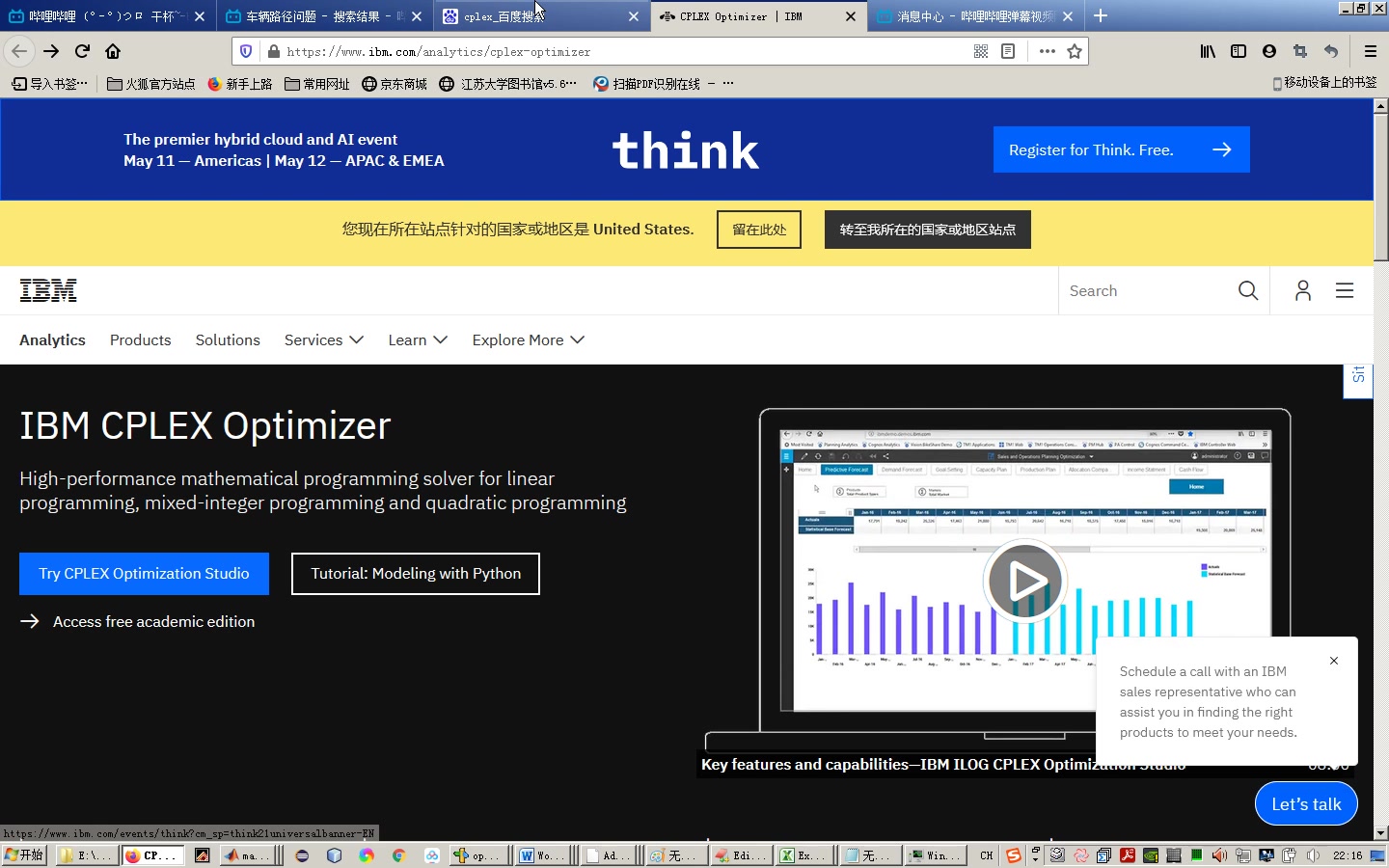This screenshot has height=868, width=1389.
Task: Open Firefox library panel
Action: [x=1208, y=51]
